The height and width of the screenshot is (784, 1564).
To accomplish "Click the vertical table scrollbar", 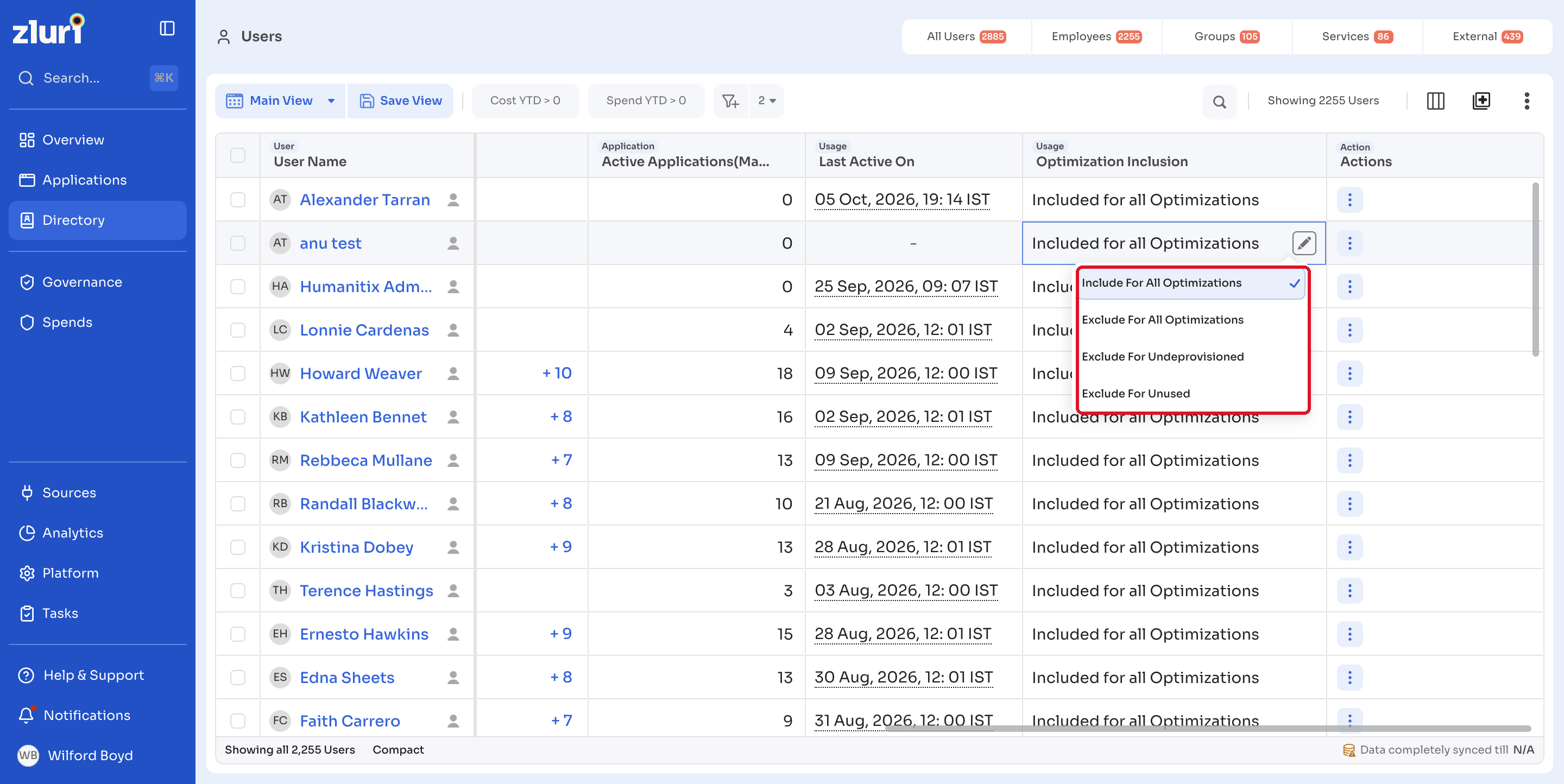I will click(x=1535, y=269).
